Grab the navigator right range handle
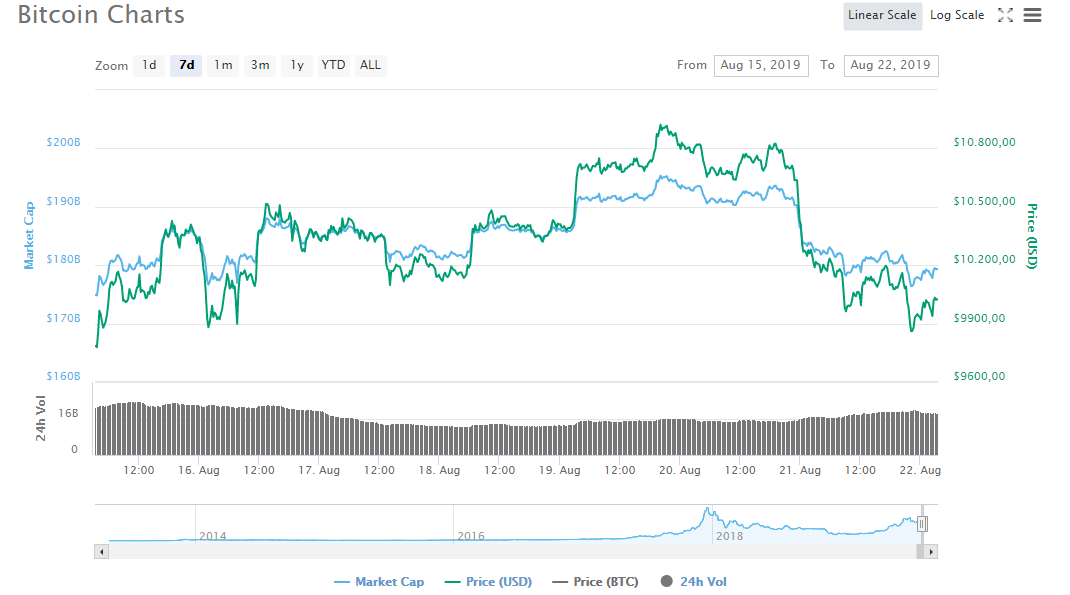Image resolution: width=1070 pixels, height=595 pixels. pyautogui.click(x=922, y=523)
